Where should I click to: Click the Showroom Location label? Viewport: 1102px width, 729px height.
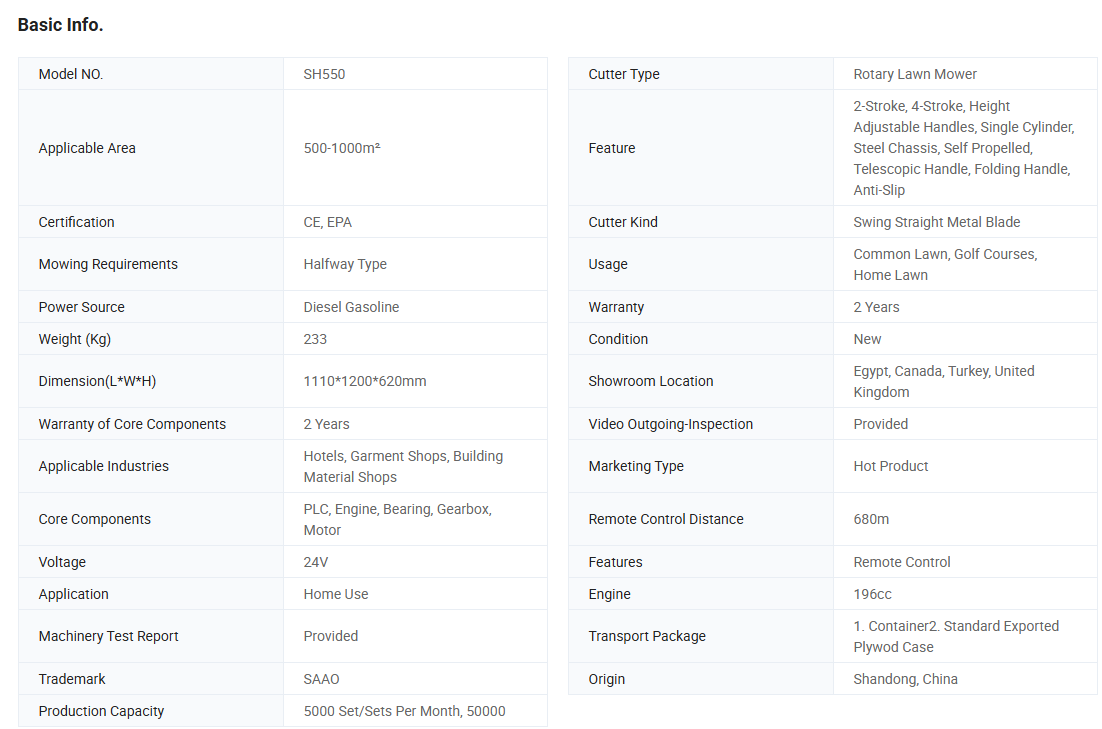tap(651, 381)
